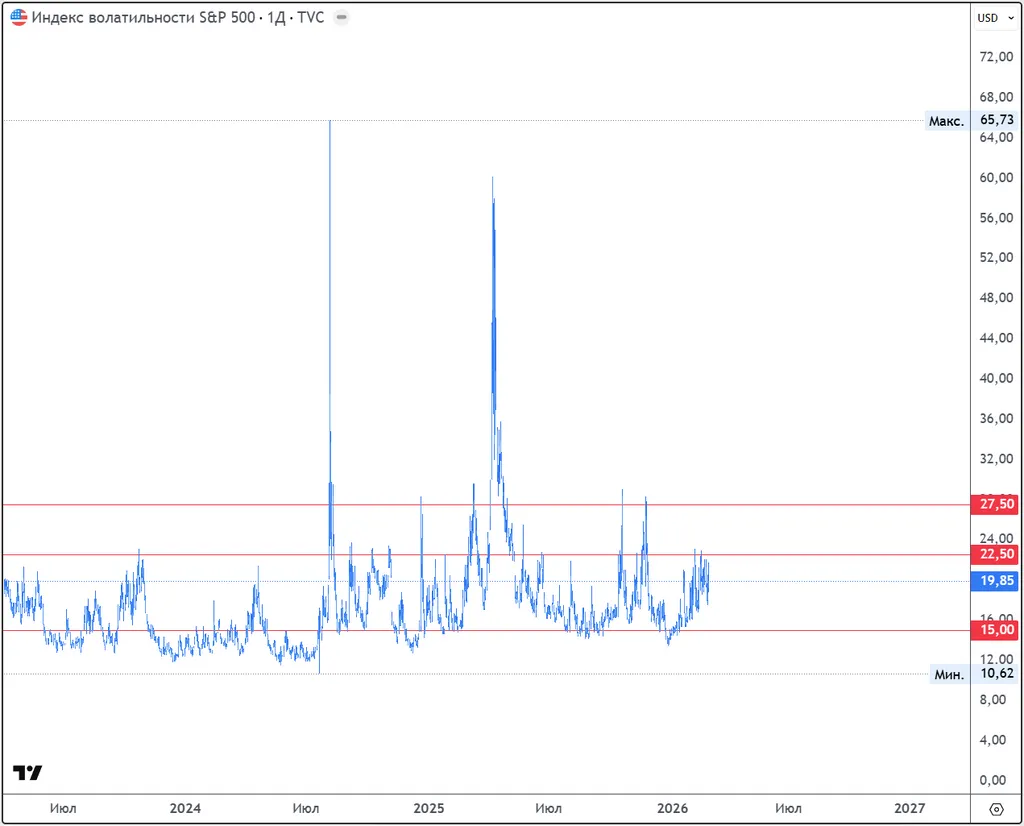
Task: Click the TradingView logo in chart corner
Action: (x=27, y=772)
